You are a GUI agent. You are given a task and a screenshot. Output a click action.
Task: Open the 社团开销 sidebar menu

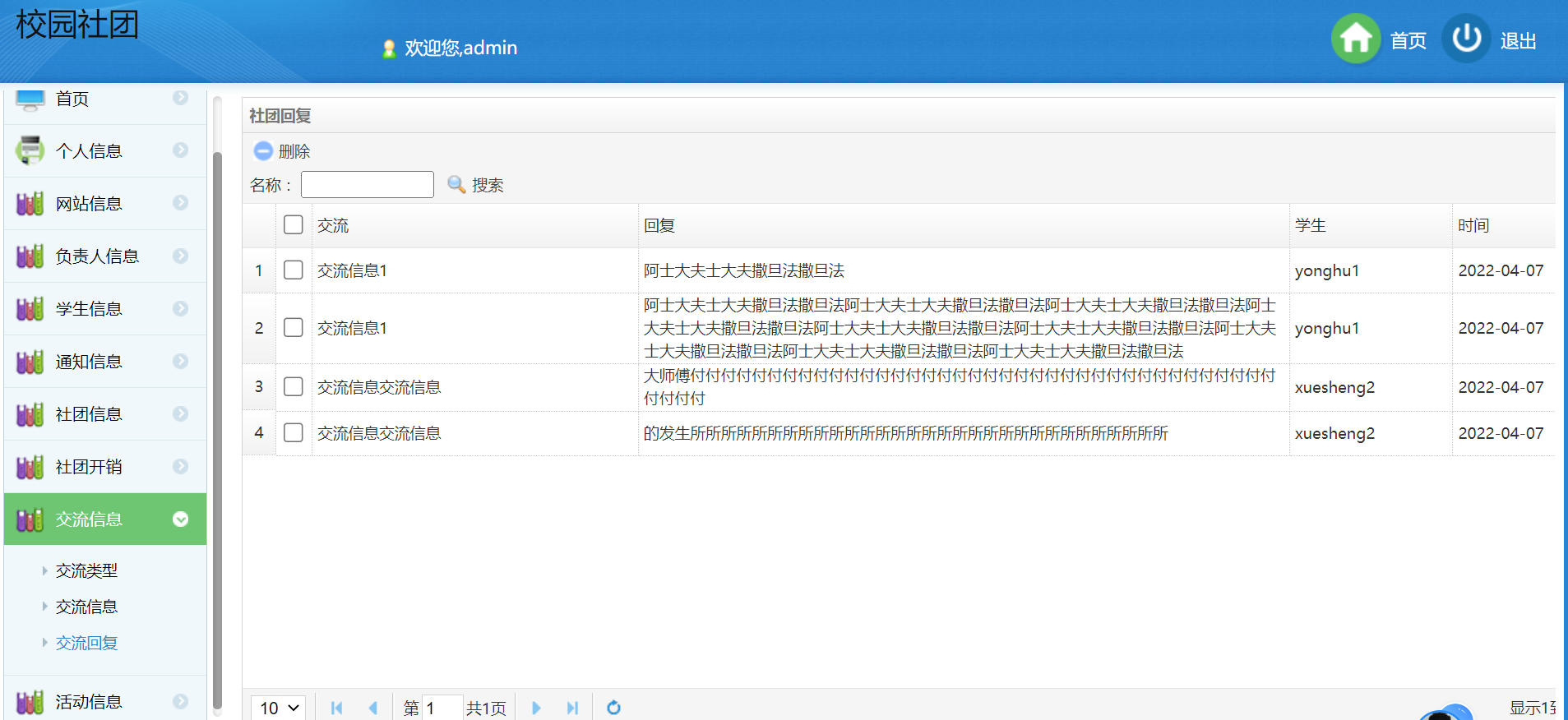105,466
